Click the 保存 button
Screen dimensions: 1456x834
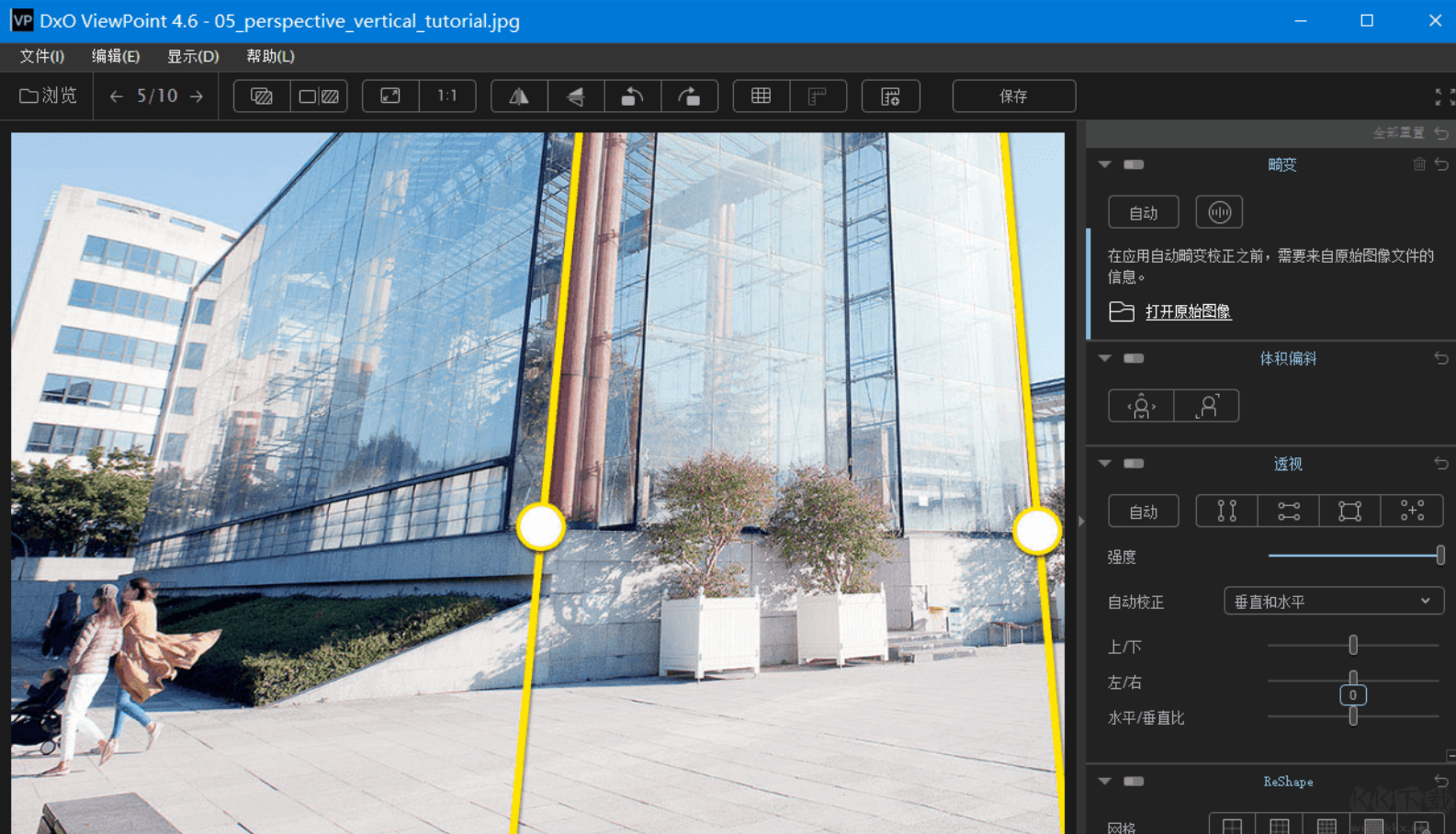(x=1014, y=96)
